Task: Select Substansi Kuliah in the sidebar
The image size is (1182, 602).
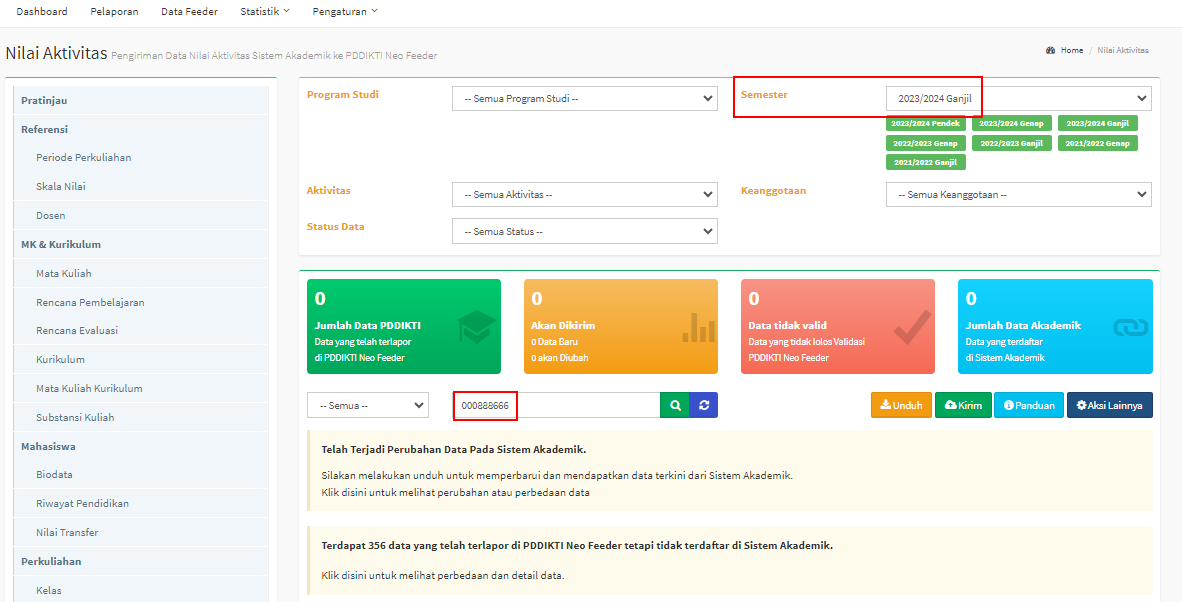Action: (x=141, y=417)
